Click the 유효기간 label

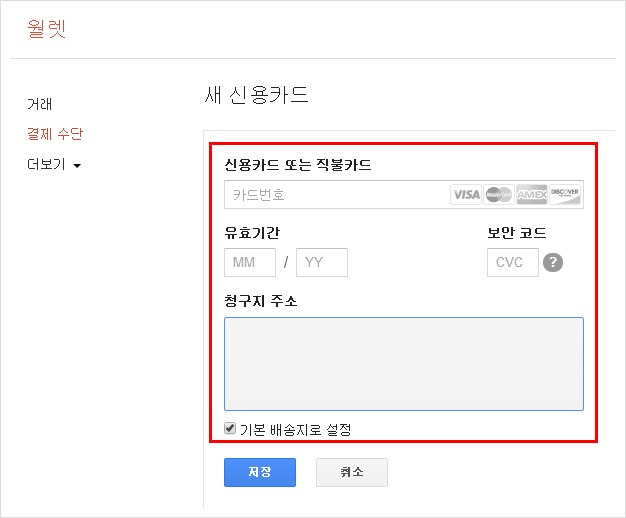coord(252,232)
